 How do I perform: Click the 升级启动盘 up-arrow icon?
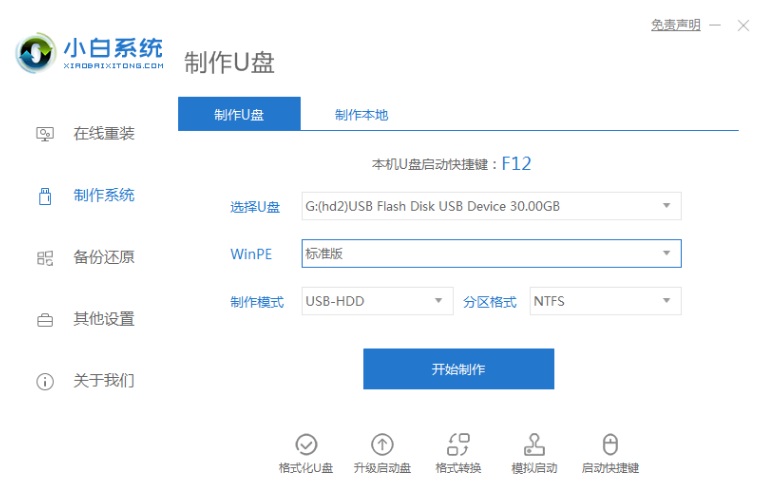pyautogui.click(x=382, y=444)
